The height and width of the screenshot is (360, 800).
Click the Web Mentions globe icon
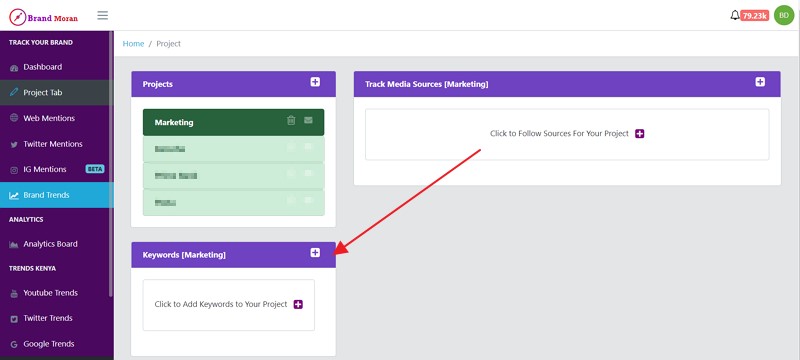point(14,118)
